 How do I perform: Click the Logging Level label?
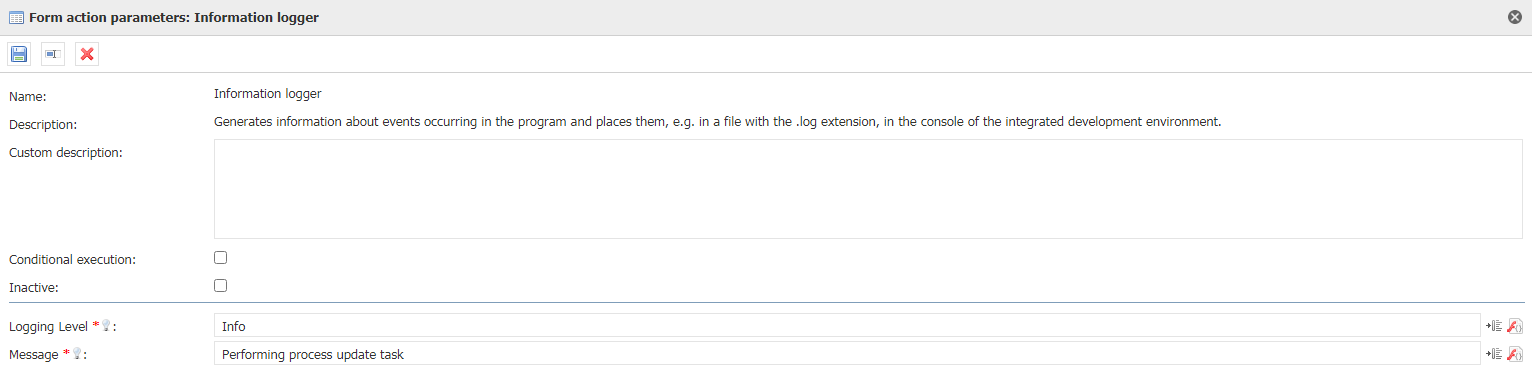(x=49, y=327)
